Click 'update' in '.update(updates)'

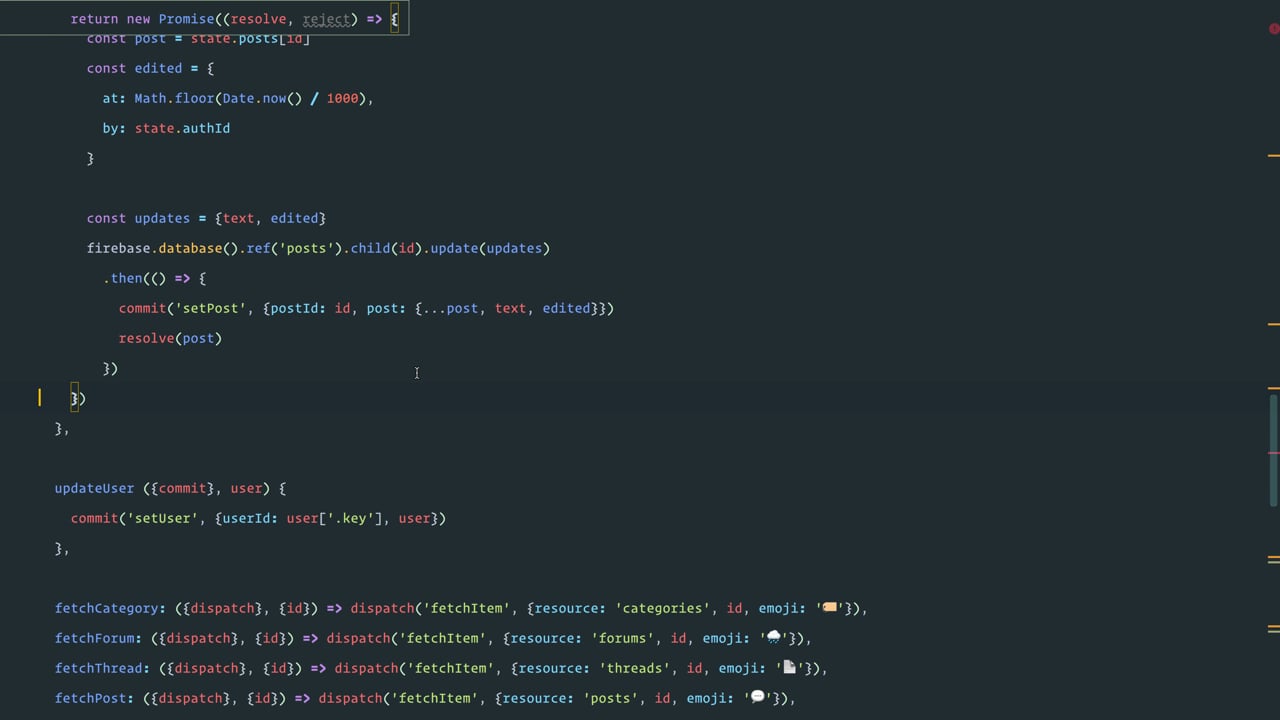pos(455,248)
